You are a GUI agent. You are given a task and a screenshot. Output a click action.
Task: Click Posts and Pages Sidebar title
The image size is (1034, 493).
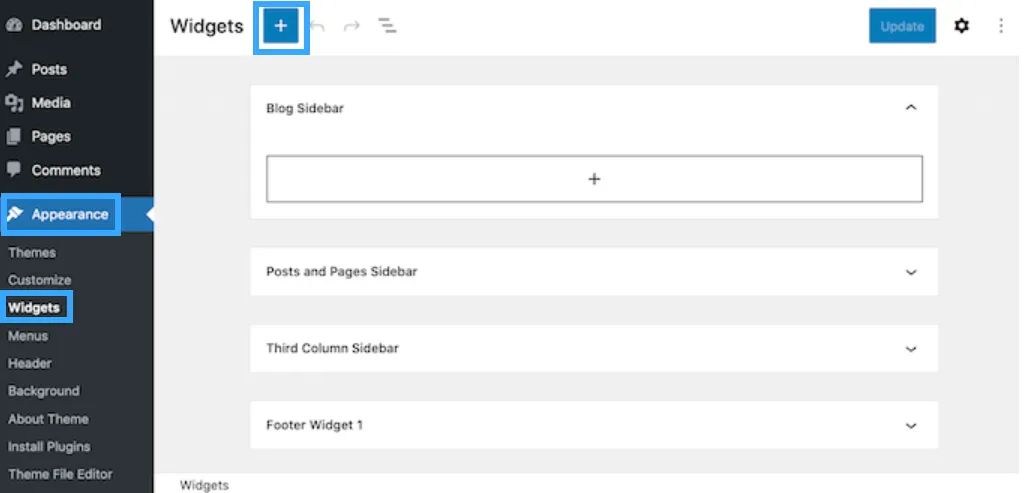click(x=342, y=272)
